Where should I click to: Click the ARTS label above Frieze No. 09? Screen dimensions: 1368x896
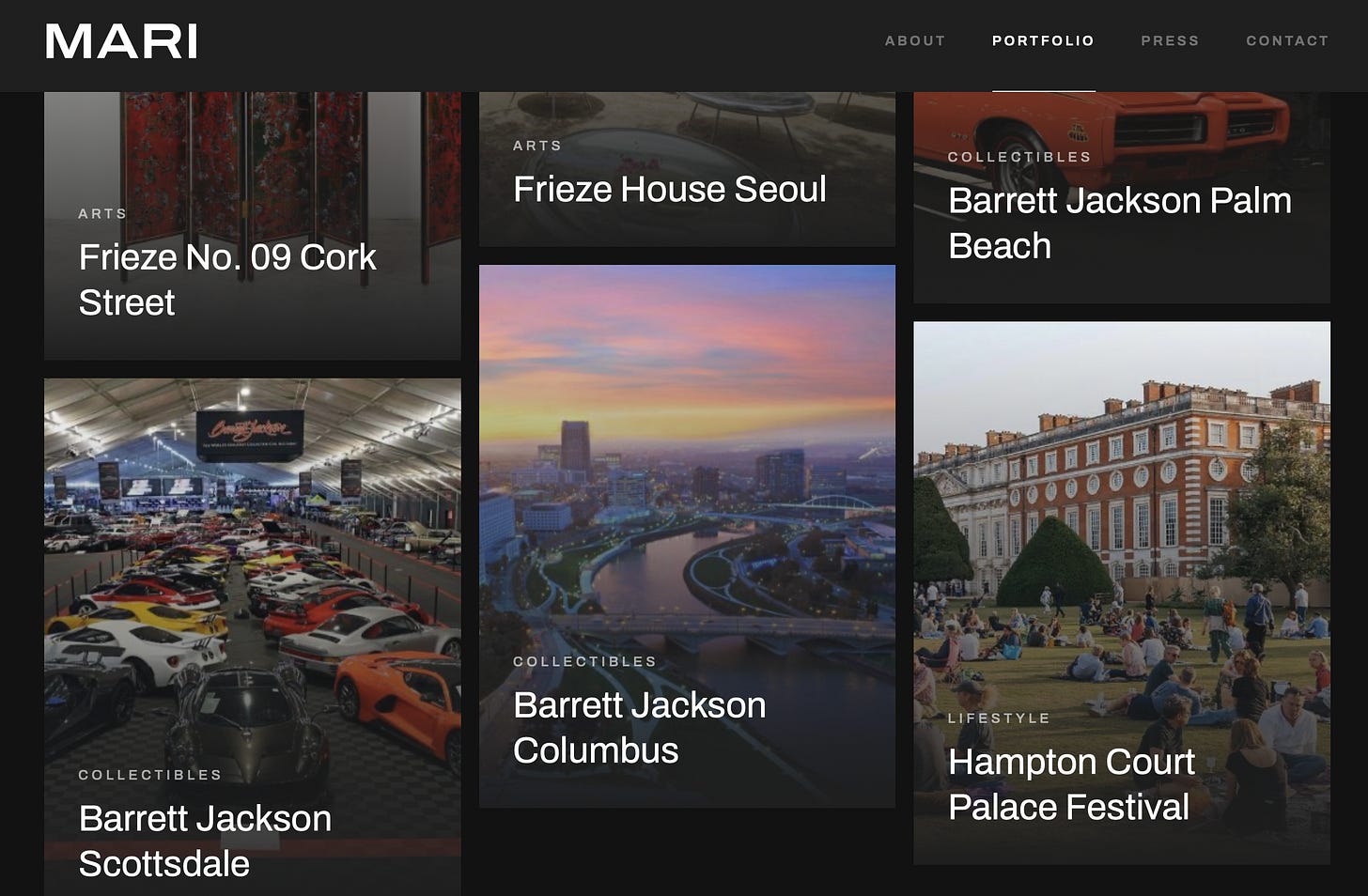102,213
